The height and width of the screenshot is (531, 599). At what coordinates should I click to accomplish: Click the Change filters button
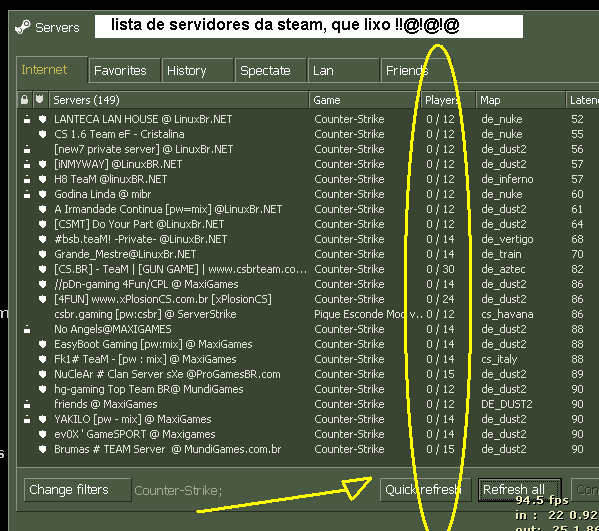click(x=78, y=489)
